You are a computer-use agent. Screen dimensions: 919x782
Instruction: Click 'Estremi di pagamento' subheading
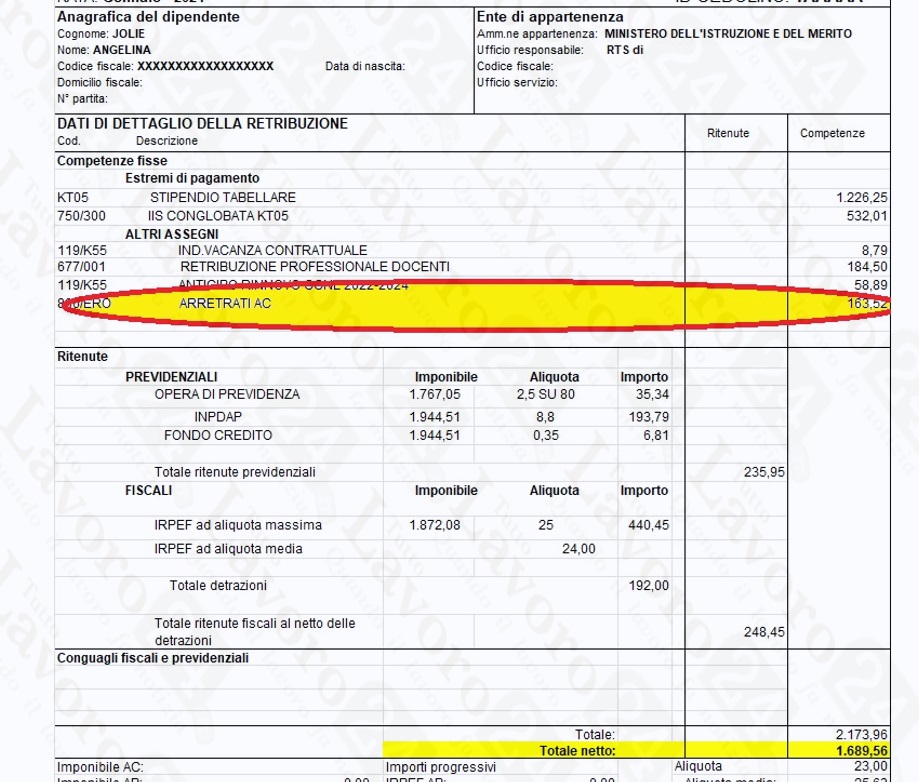pos(192,178)
